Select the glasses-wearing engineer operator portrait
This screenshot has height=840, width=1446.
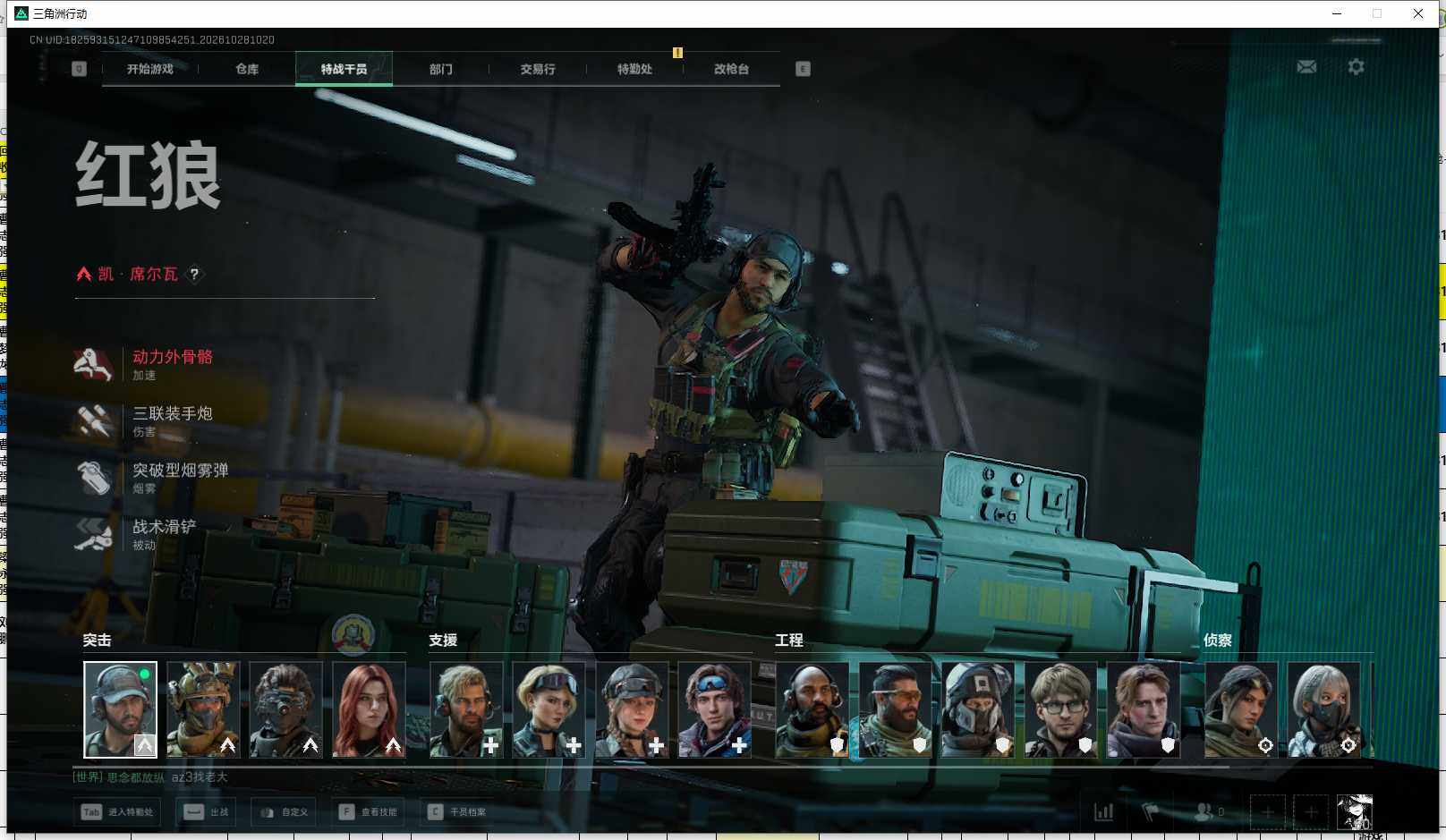1060,709
